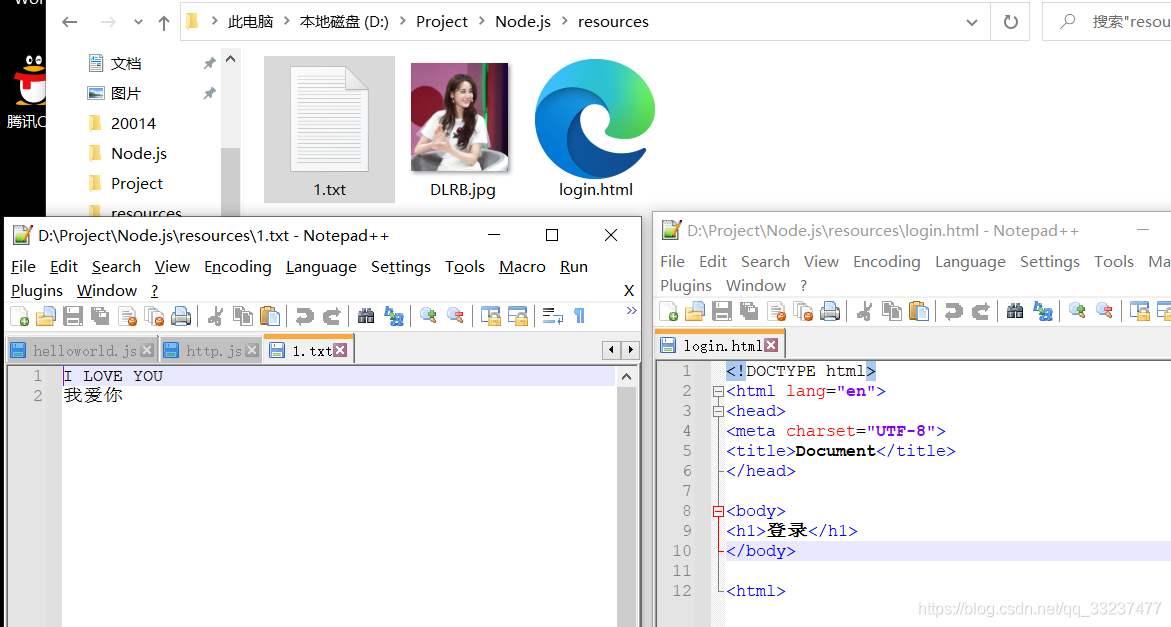Open Settings menu in login.html Notepad++ window
This screenshot has height=627, width=1171.
click(1049, 262)
